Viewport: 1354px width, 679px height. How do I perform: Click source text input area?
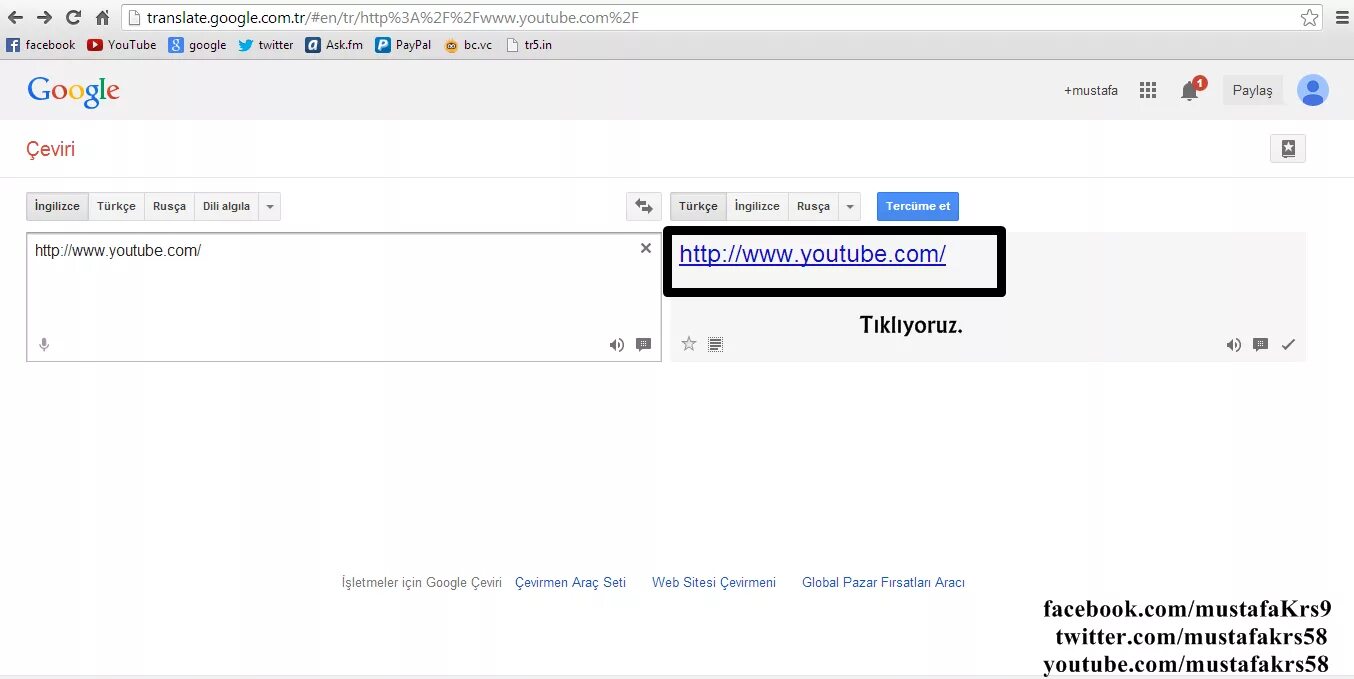point(343,297)
